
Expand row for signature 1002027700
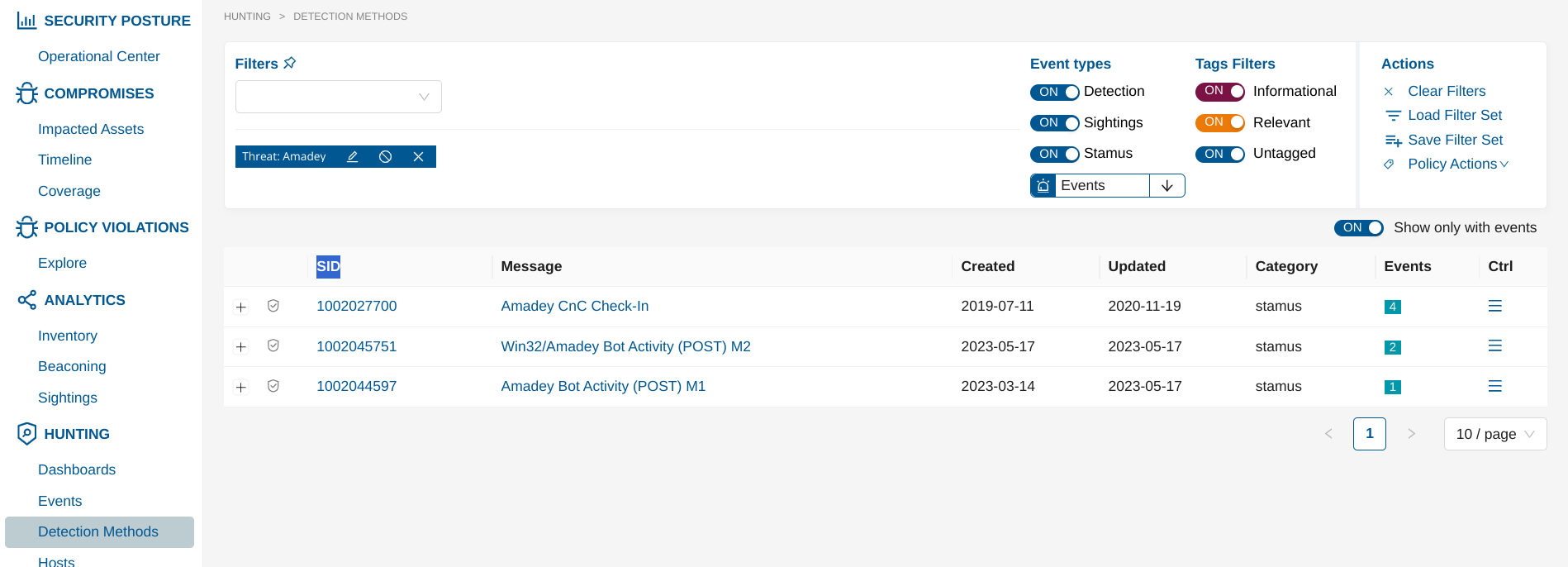tap(241, 307)
